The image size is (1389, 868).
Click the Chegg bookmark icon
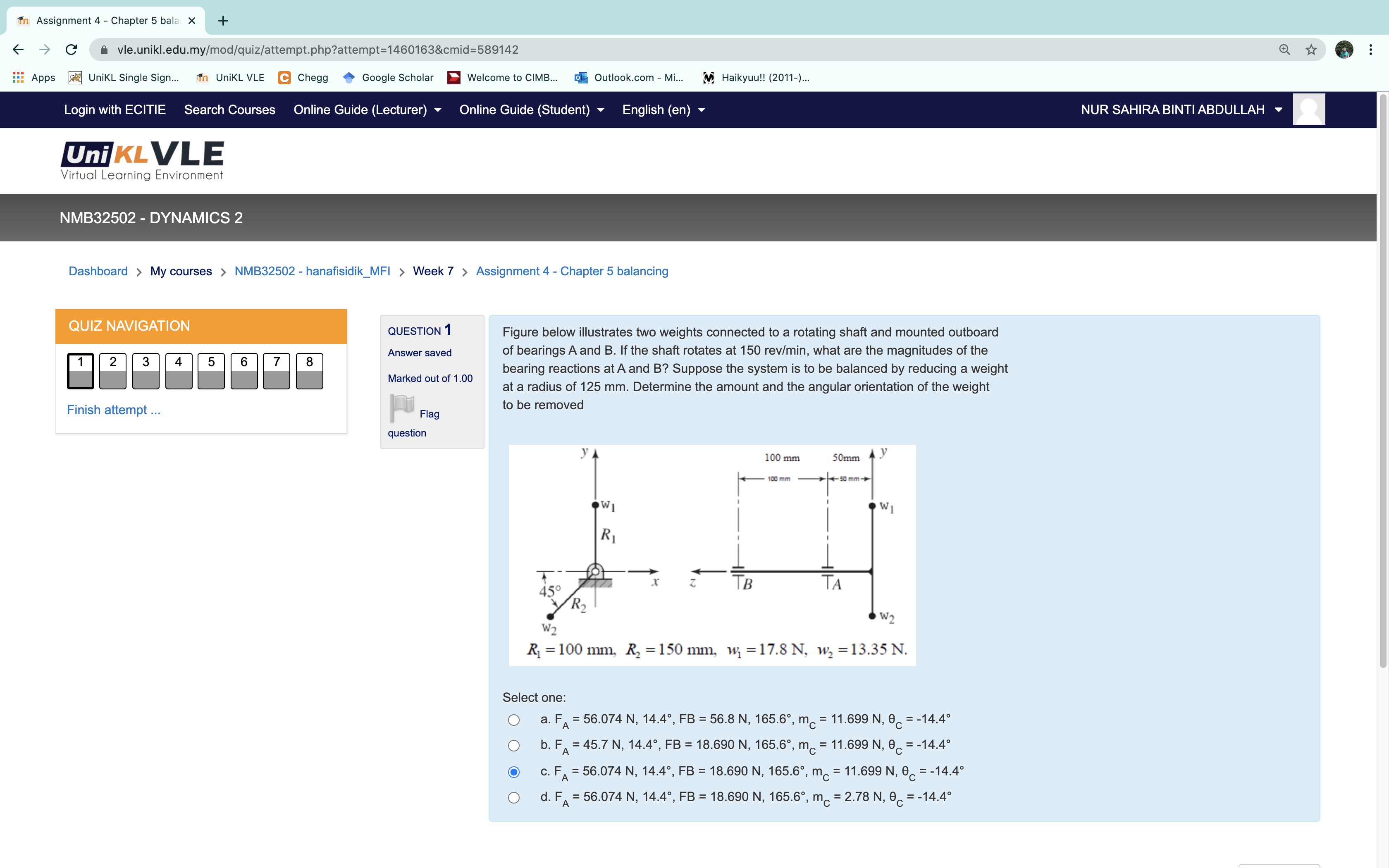(284, 78)
